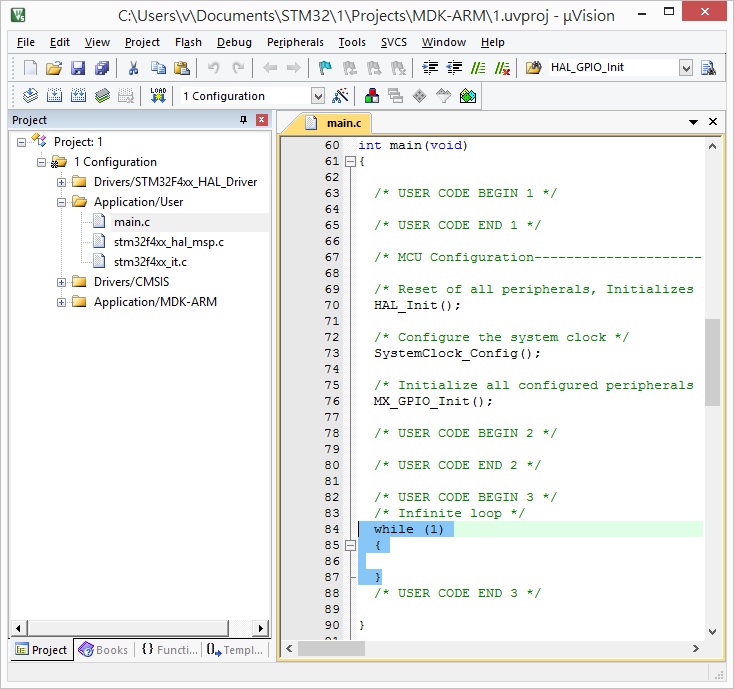Open the Peripherals menu

click(295, 42)
